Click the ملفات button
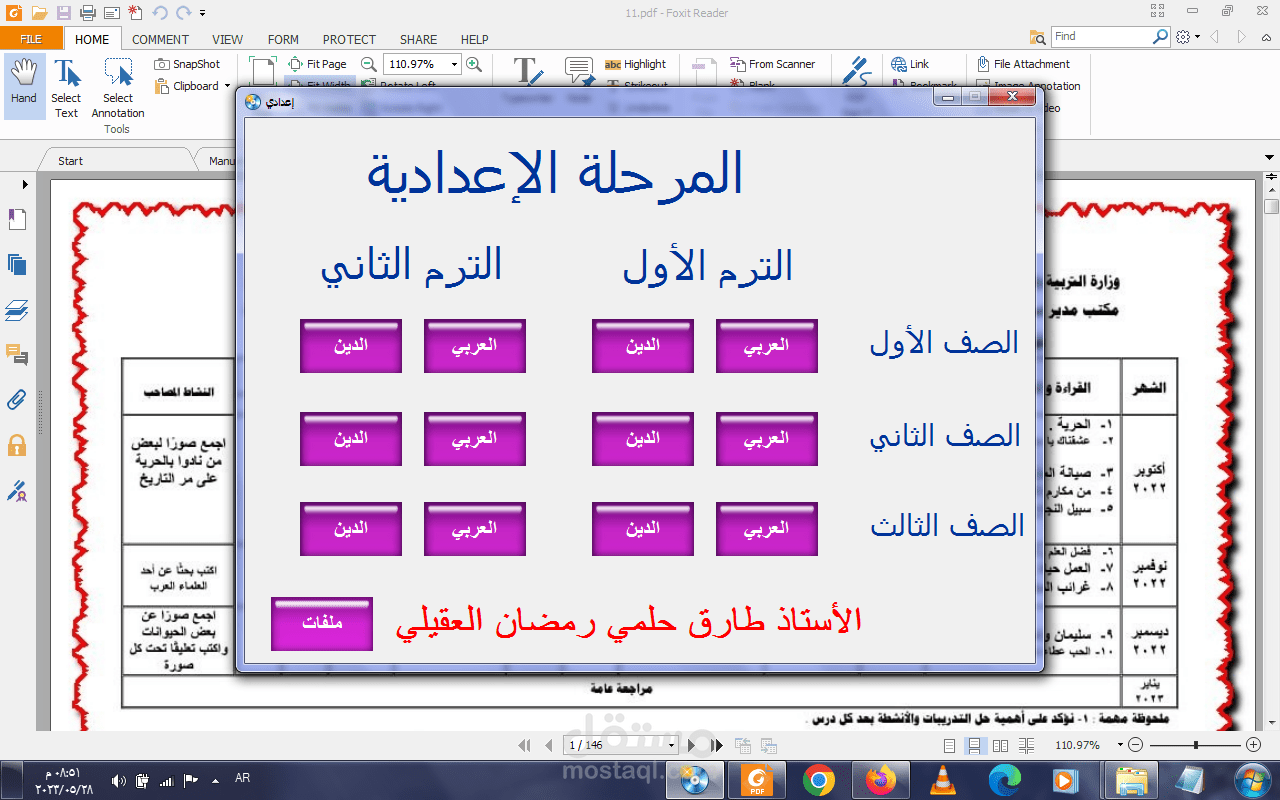1280x800 pixels. (322, 624)
